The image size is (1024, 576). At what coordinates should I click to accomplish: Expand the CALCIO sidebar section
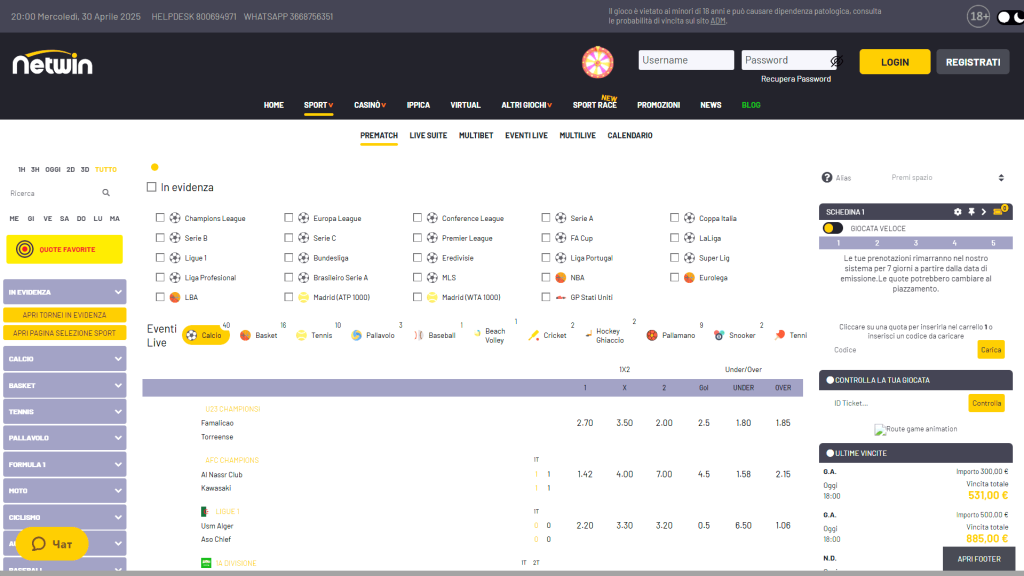coord(64,358)
